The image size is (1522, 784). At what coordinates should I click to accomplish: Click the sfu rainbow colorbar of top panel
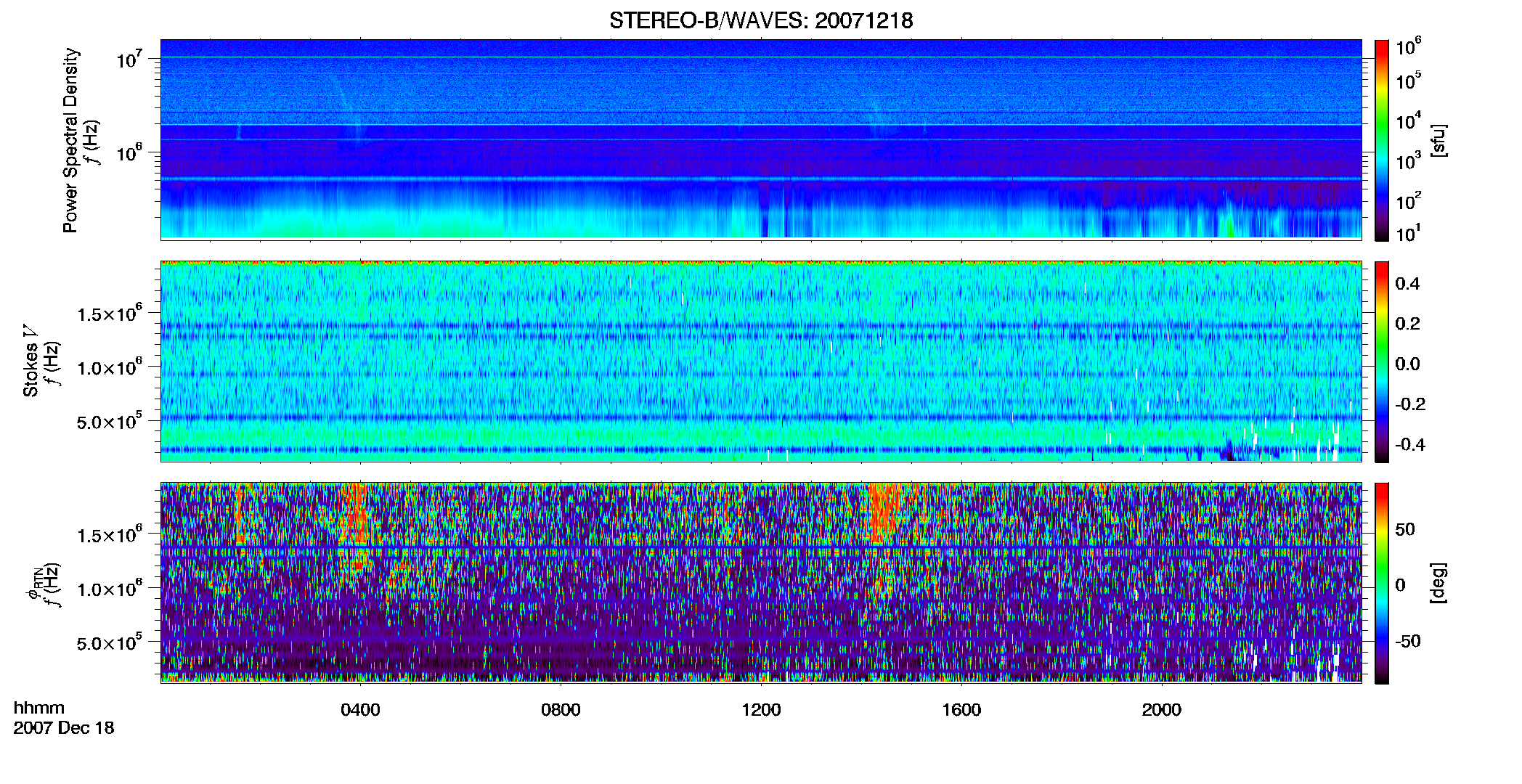[1382, 140]
